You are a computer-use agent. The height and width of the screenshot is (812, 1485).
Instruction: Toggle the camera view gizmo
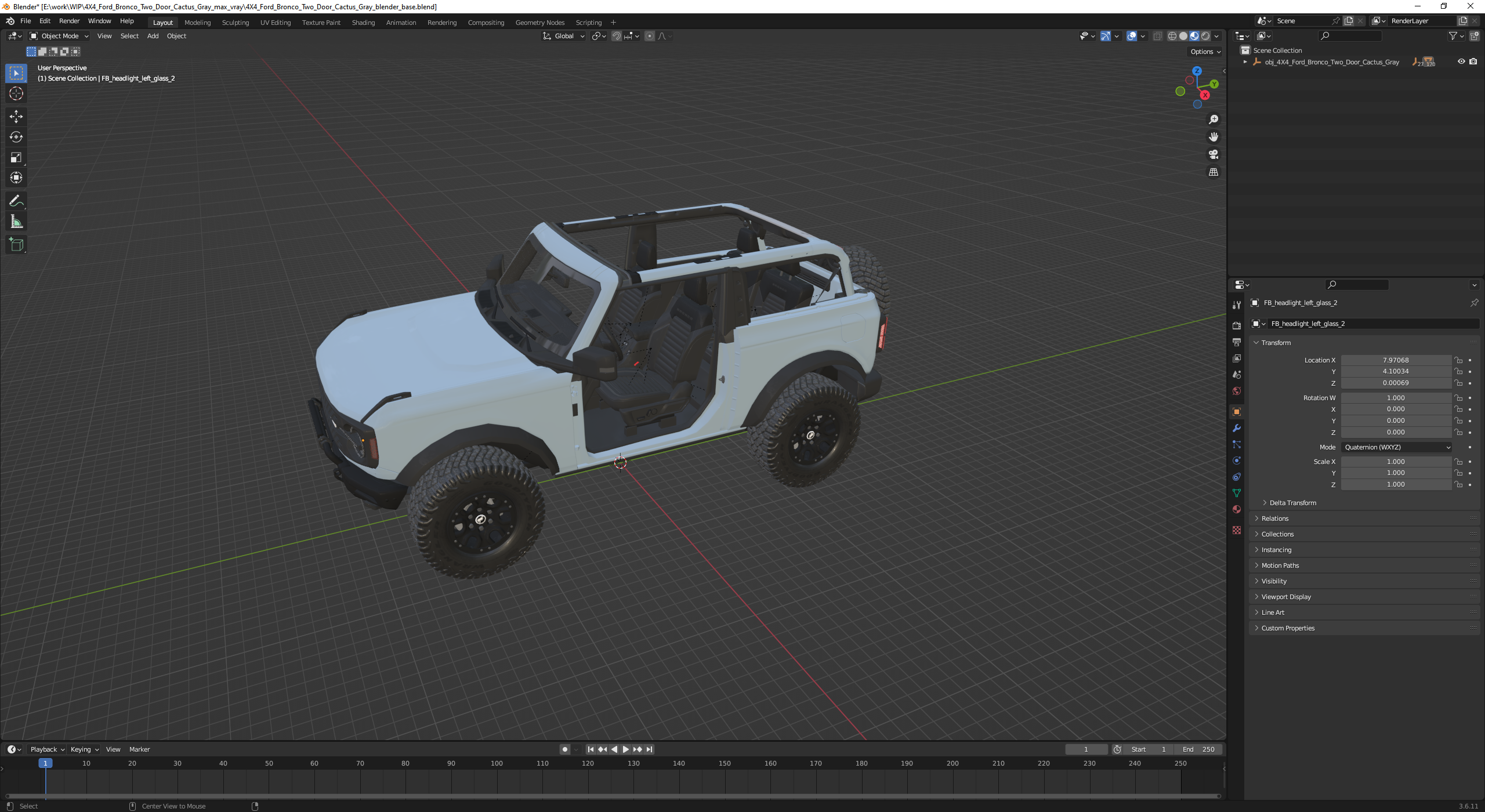pos(1214,154)
